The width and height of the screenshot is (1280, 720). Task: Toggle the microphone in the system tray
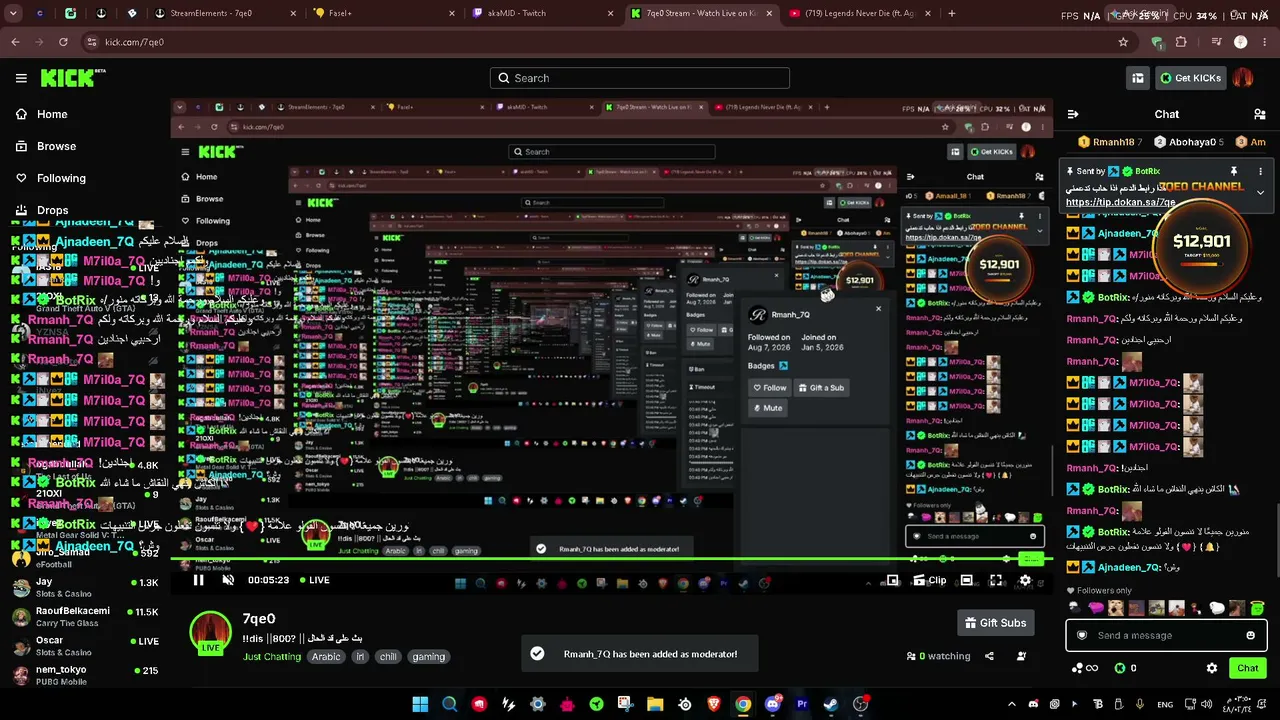pos(1139,704)
